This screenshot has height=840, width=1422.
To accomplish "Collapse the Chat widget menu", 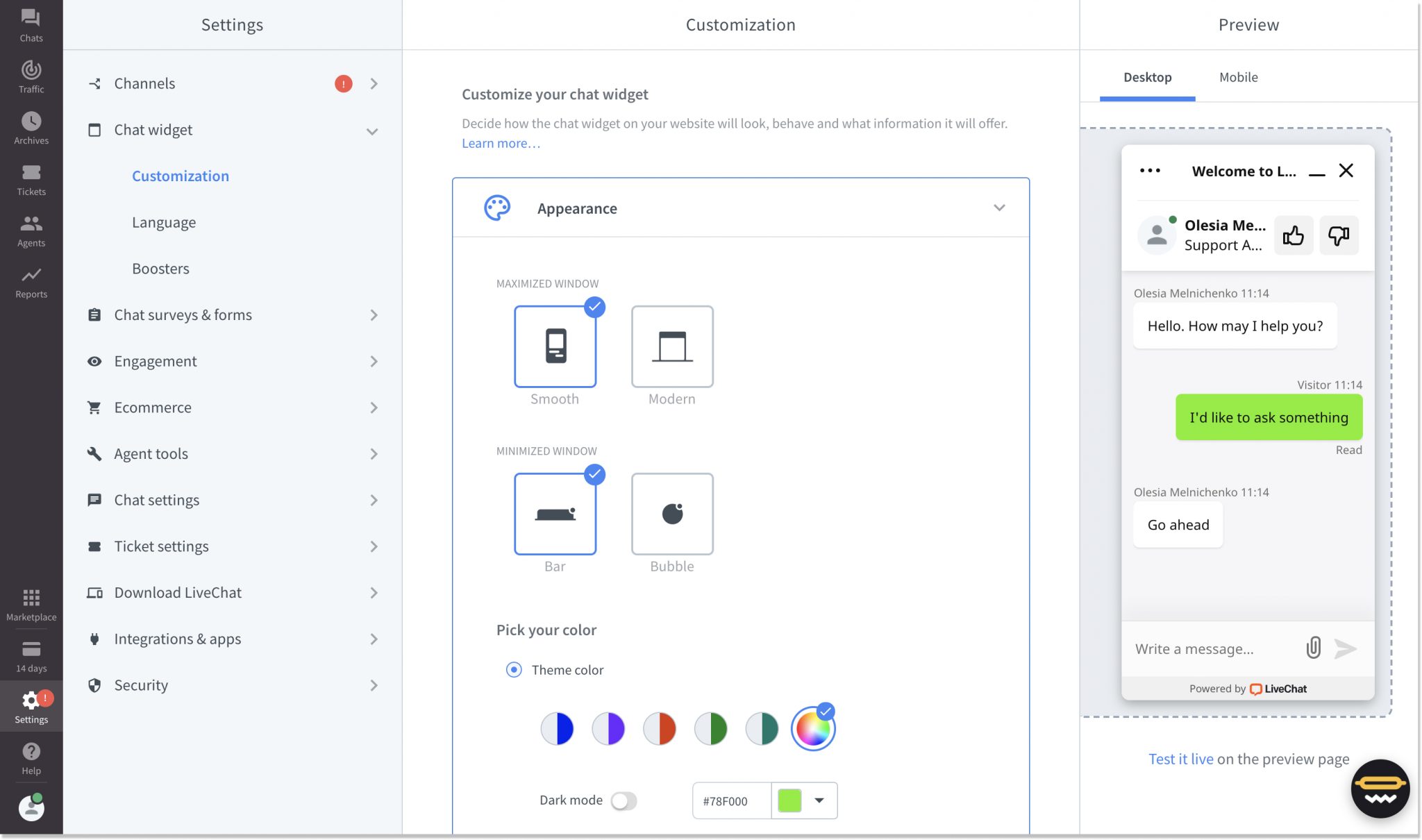I will point(374,131).
